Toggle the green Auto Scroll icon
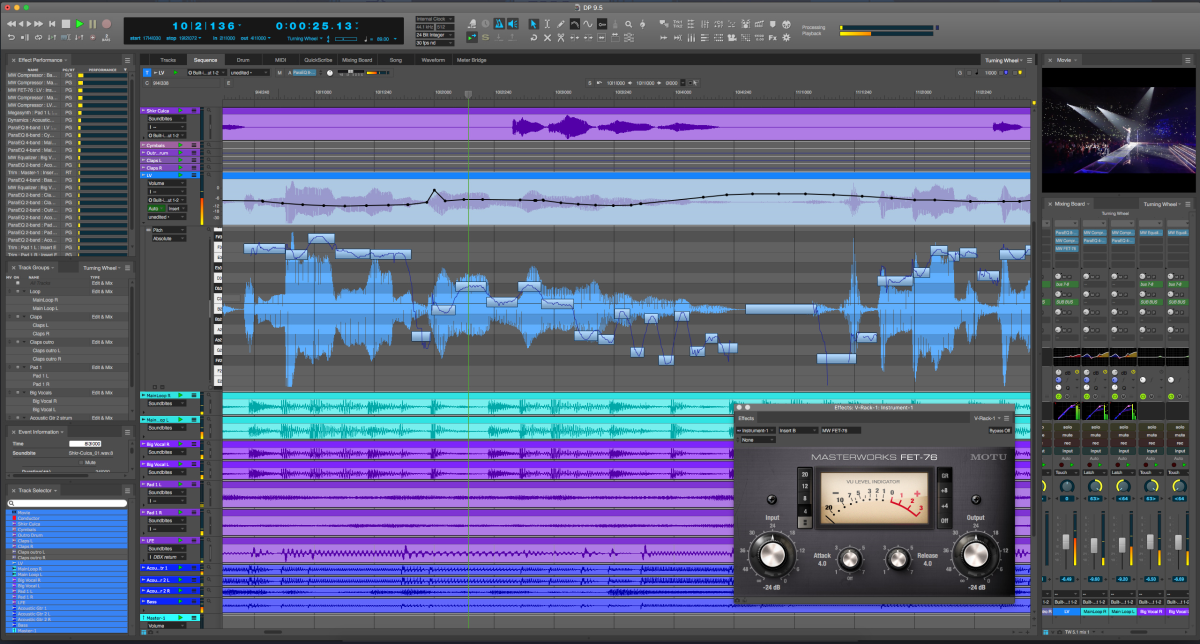Image resolution: width=1200 pixels, height=644 pixels. pyautogui.click(x=472, y=38)
